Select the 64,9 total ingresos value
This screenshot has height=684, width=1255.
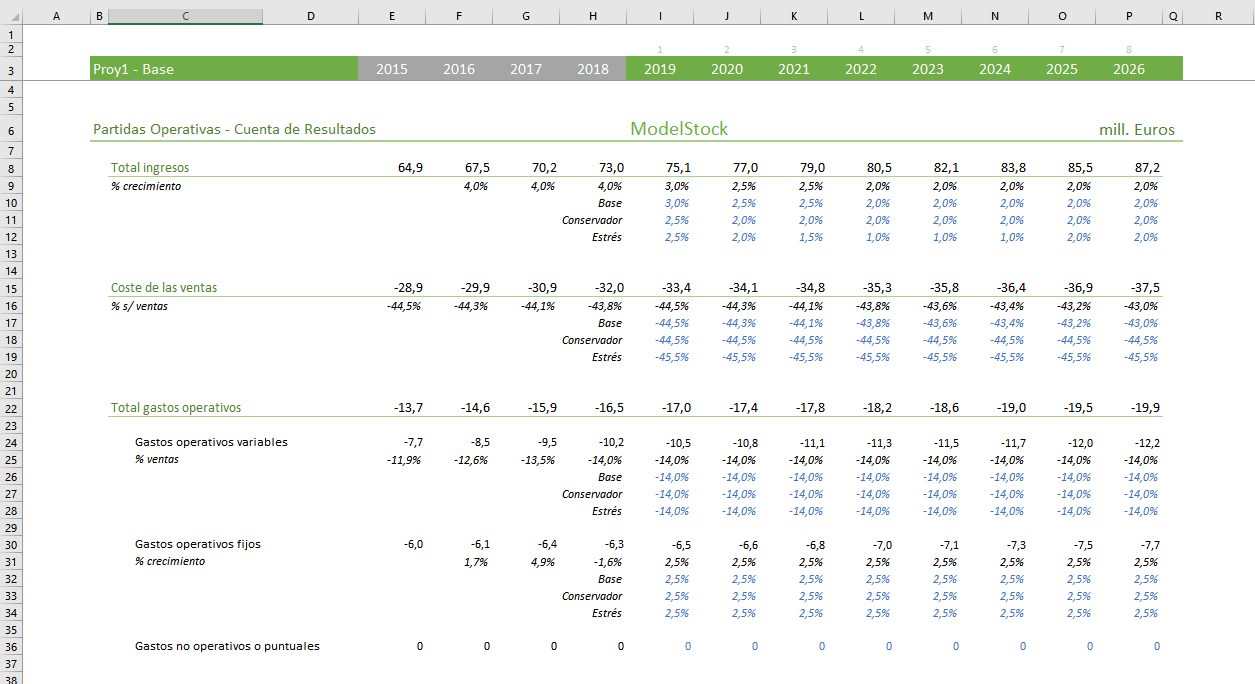410,168
